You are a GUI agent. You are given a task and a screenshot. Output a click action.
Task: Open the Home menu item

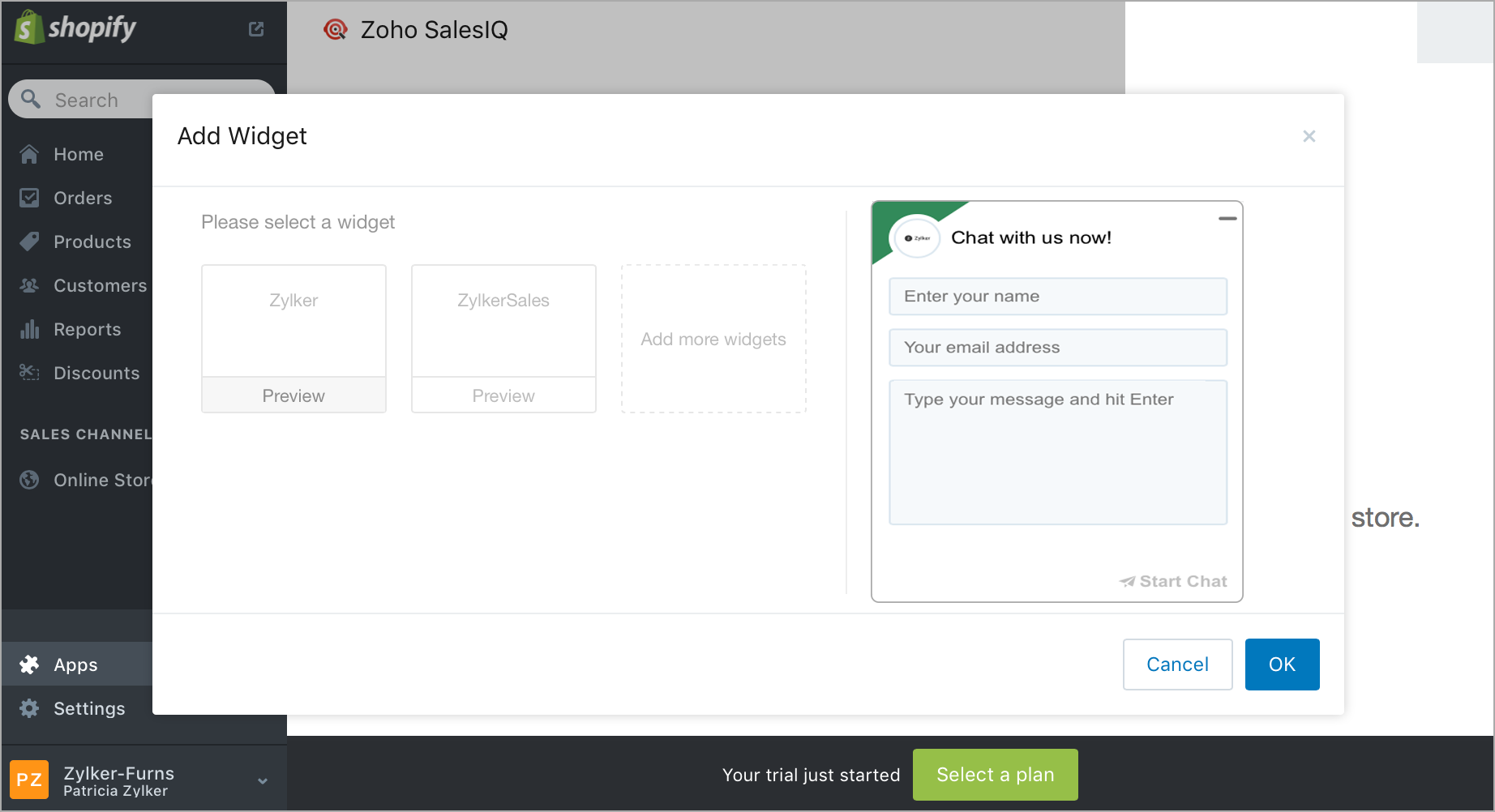pyautogui.click(x=78, y=154)
